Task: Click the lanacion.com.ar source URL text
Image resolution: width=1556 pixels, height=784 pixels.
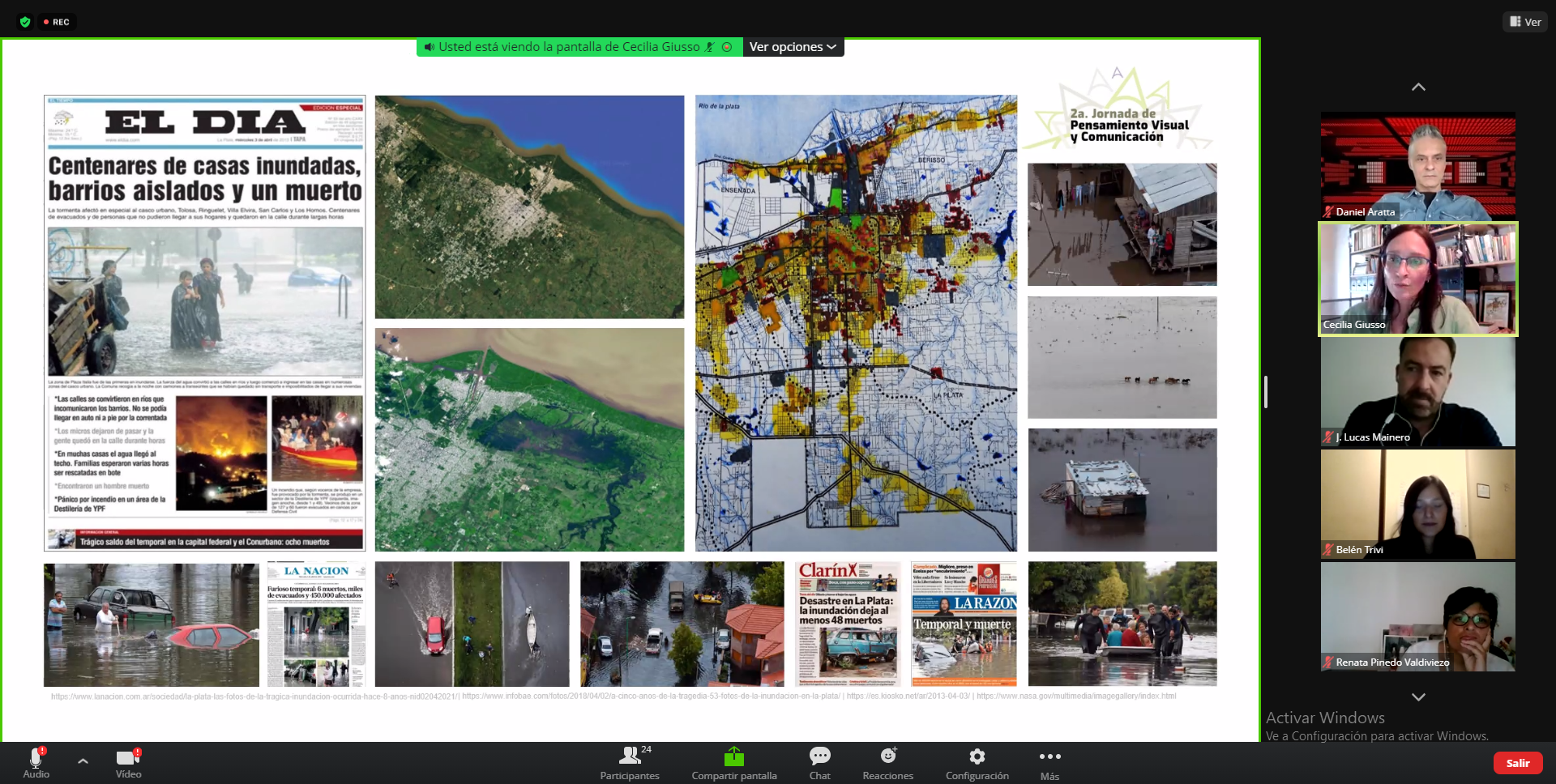Action: pos(254,696)
